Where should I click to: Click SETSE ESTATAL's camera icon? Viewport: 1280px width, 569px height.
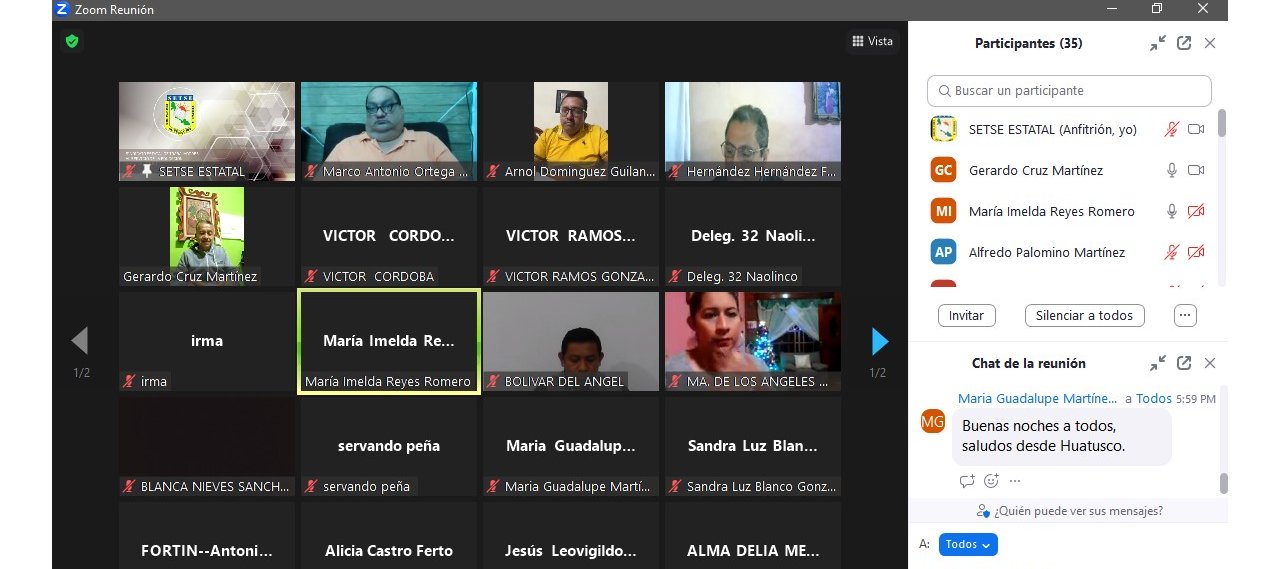(1195, 129)
